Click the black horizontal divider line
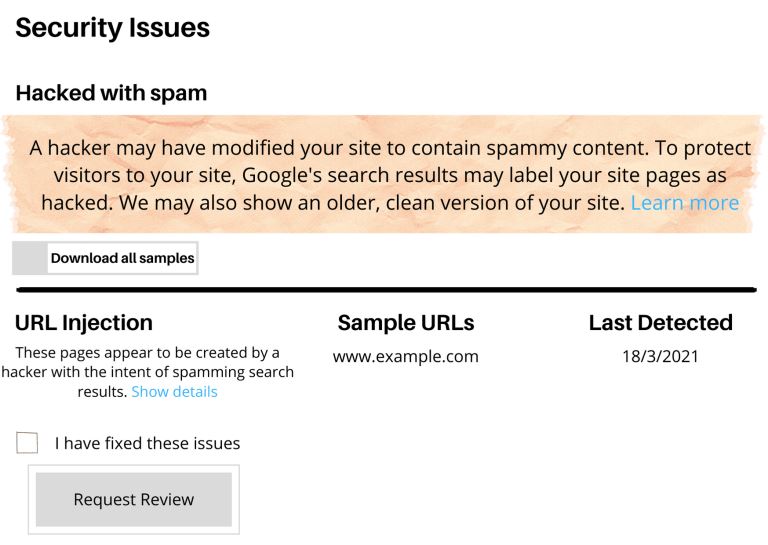The image size is (768, 545). (x=386, y=290)
